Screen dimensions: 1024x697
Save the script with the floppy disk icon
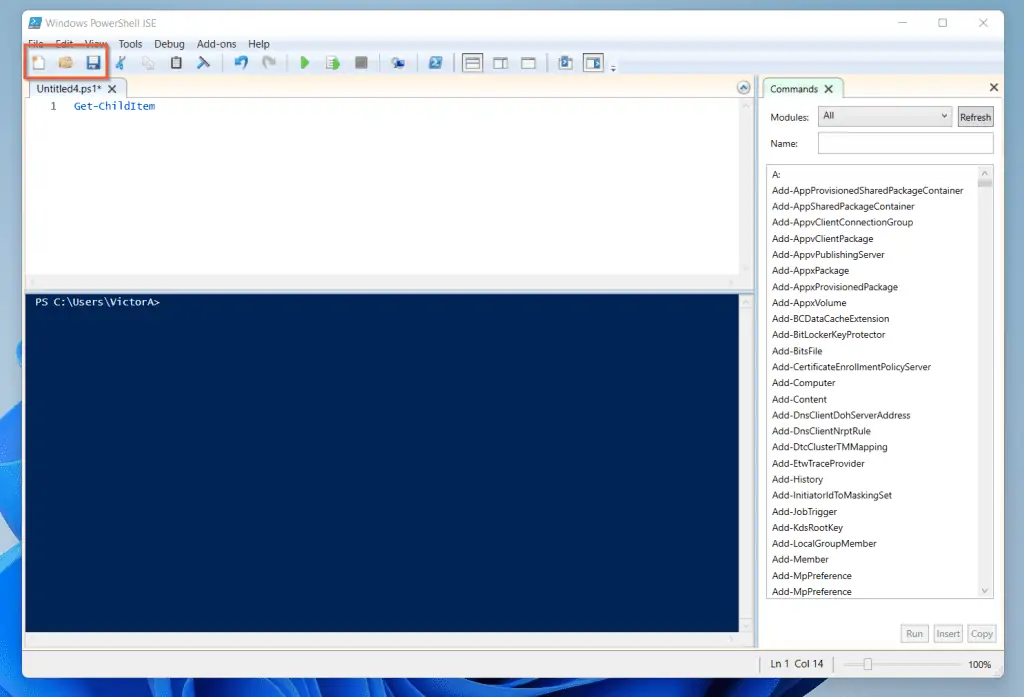click(x=93, y=63)
